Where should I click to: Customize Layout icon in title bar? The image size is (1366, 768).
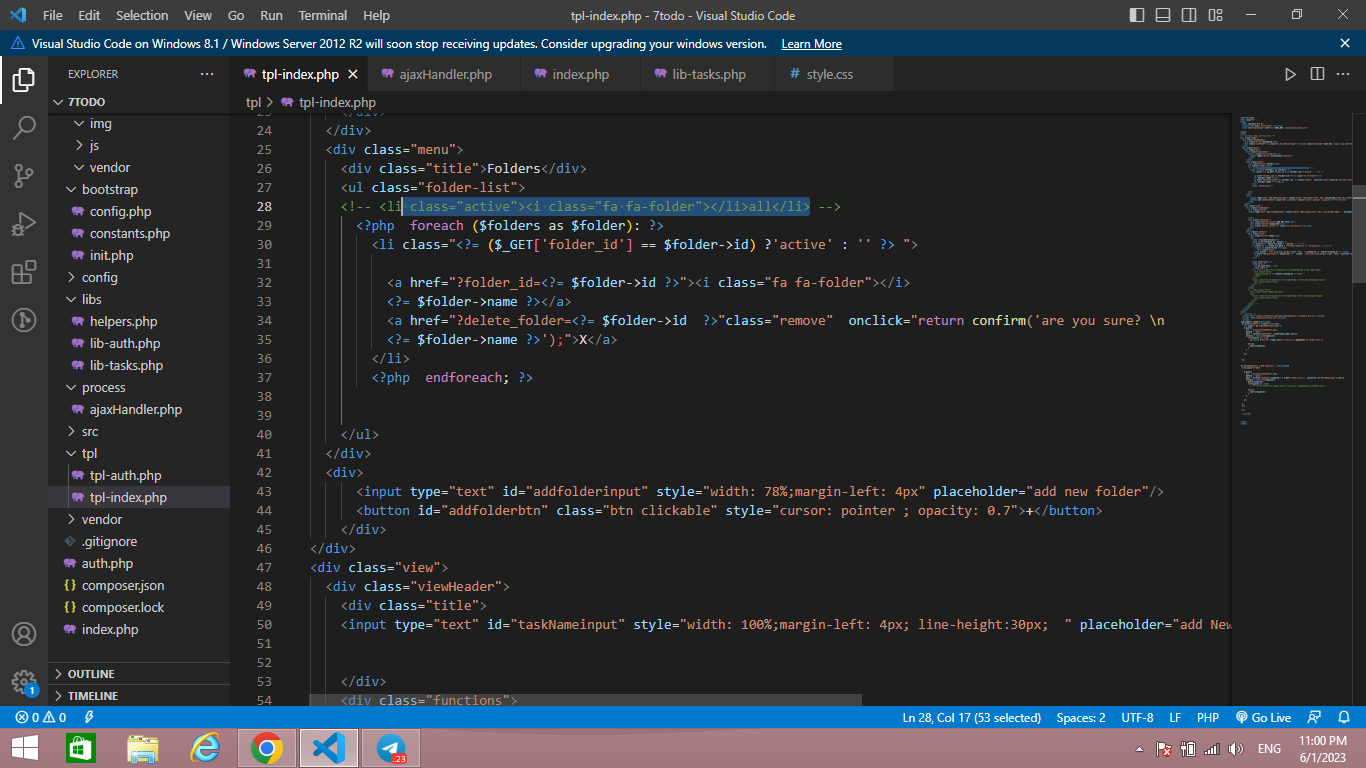pos(1215,15)
